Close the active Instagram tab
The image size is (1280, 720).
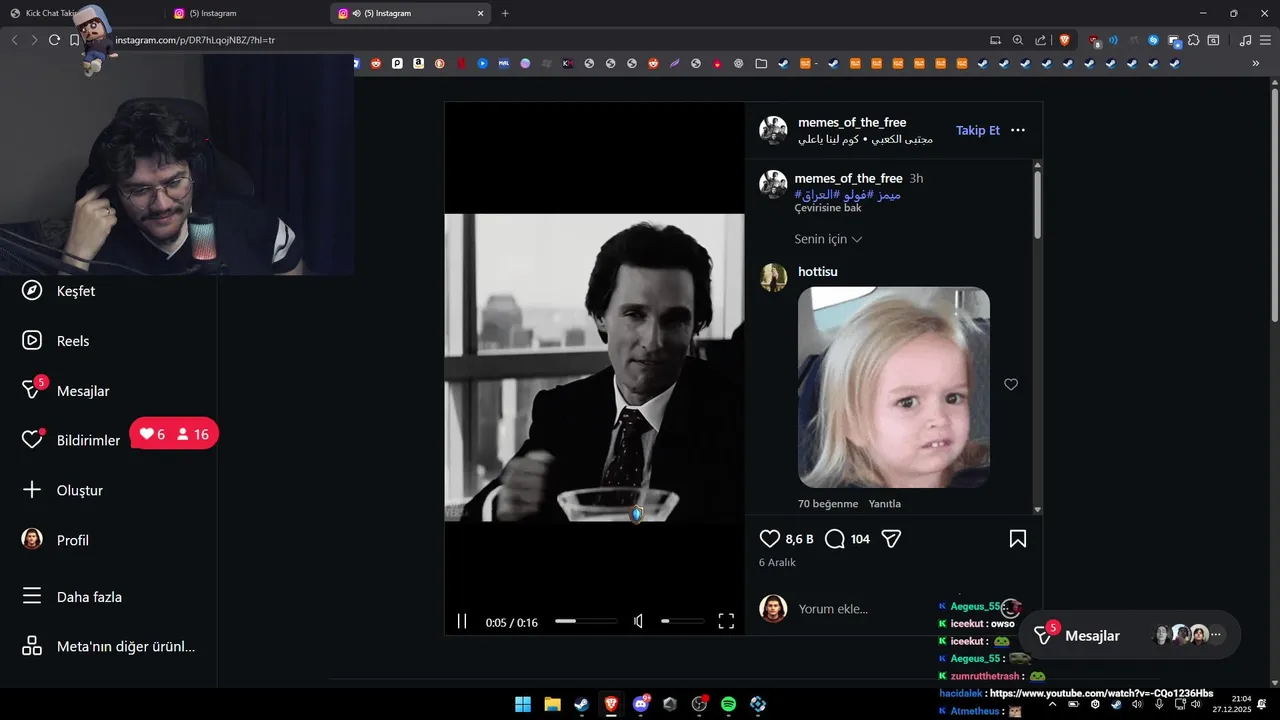click(481, 13)
